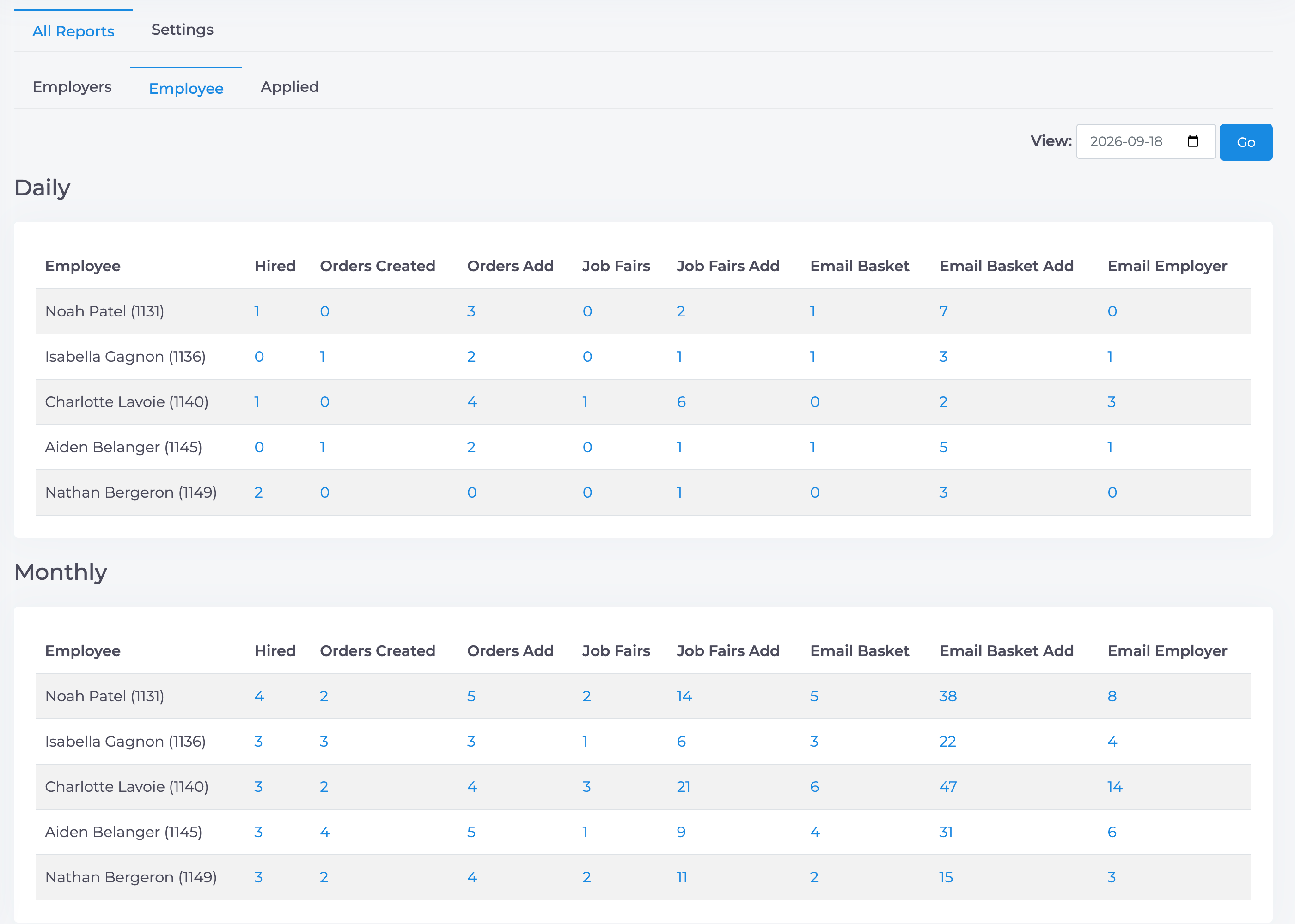Click Charlotte Lavoie's monthly Email Basket Add value 47
Image resolution: width=1295 pixels, height=924 pixels.
tap(948, 786)
